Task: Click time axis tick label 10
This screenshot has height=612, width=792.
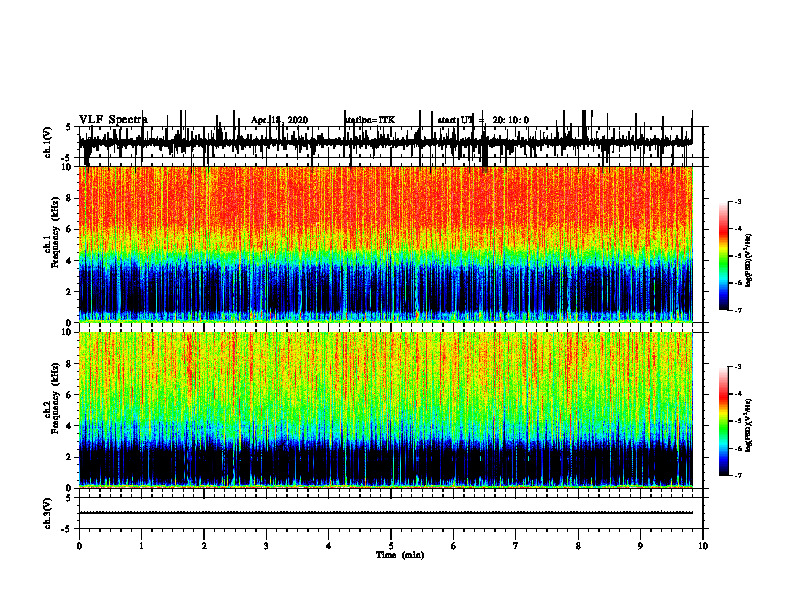Action: [703, 546]
